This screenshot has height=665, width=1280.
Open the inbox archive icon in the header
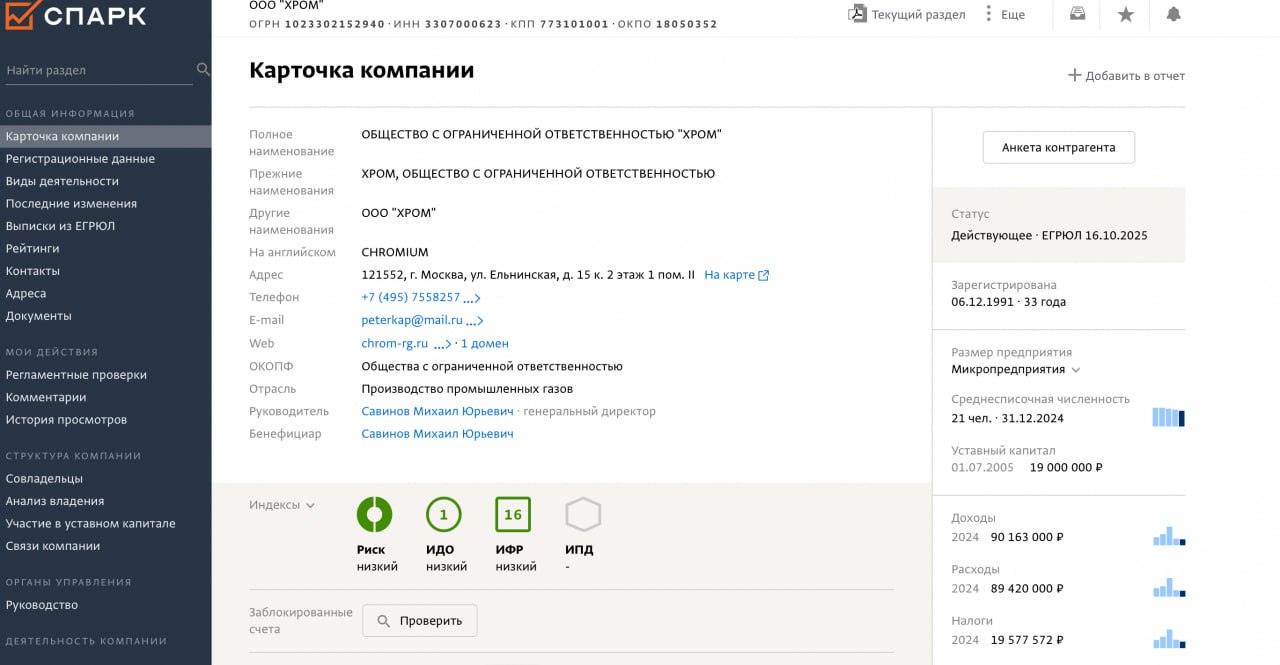[1075, 15]
